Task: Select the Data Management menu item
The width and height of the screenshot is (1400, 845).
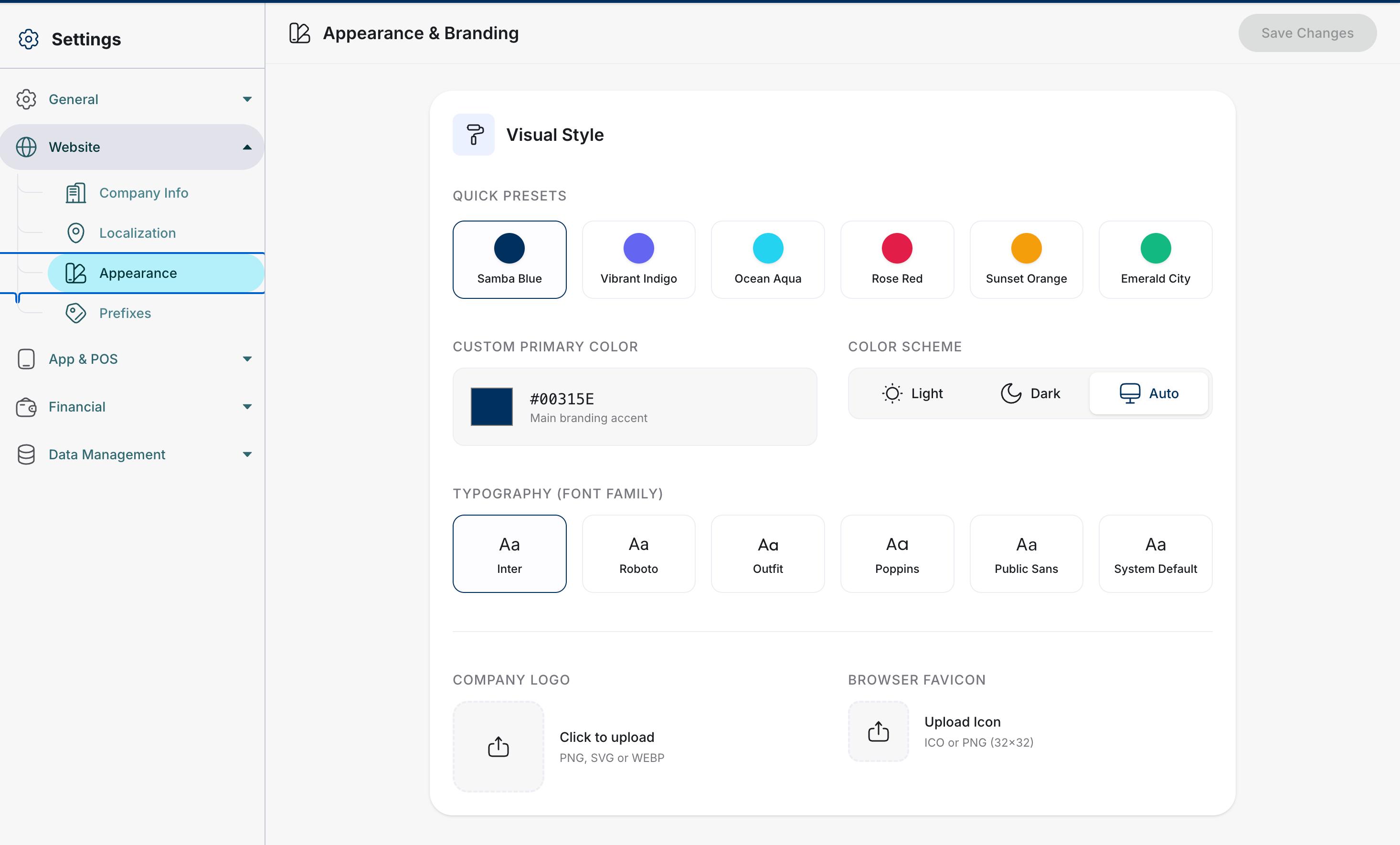Action: [x=132, y=454]
